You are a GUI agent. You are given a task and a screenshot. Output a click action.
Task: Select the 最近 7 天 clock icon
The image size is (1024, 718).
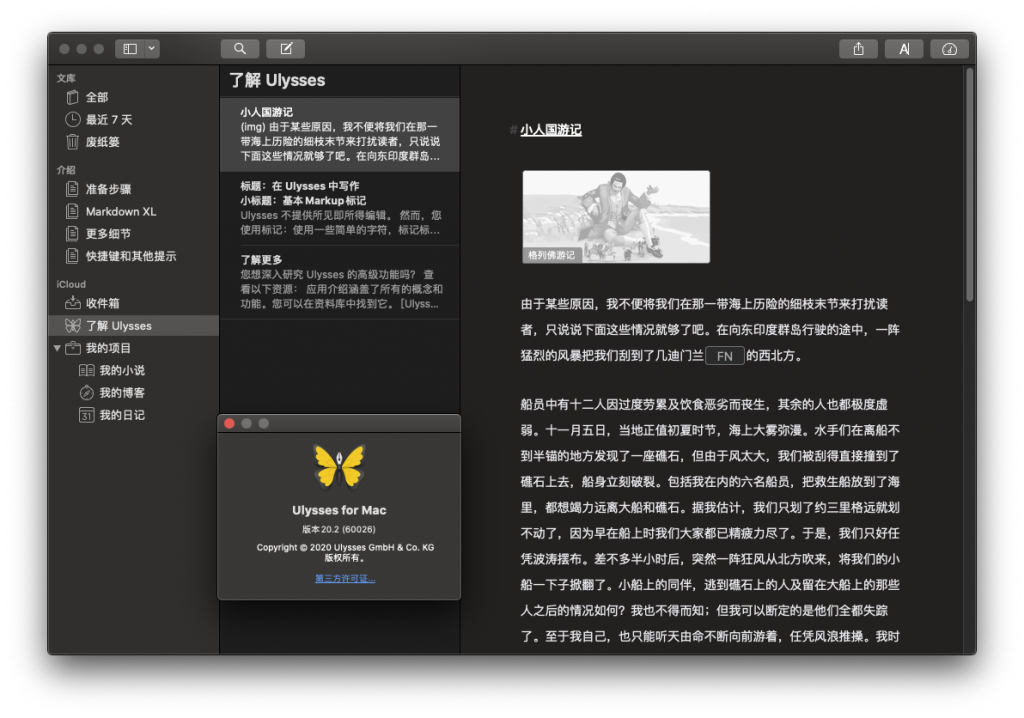(x=72, y=120)
